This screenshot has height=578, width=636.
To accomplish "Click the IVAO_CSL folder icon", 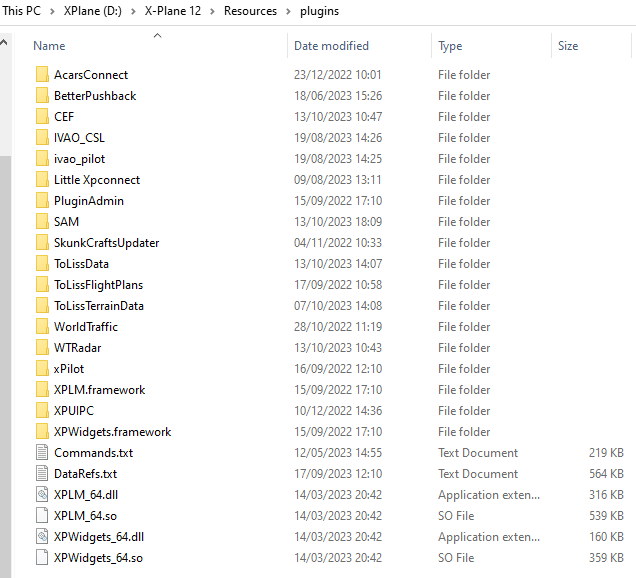I will pyautogui.click(x=42, y=138).
